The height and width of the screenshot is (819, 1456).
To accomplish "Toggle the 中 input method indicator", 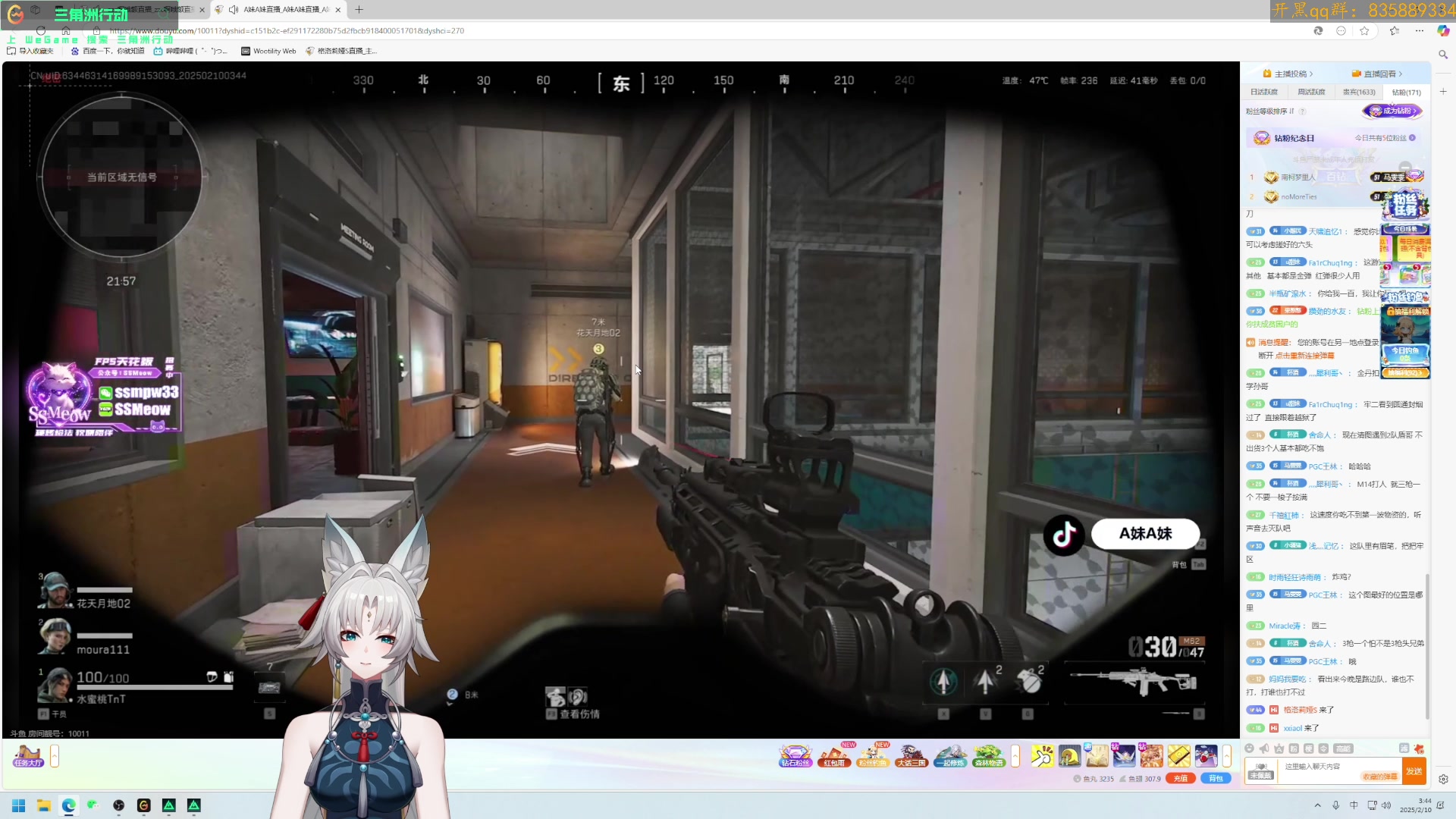I will click(1354, 805).
